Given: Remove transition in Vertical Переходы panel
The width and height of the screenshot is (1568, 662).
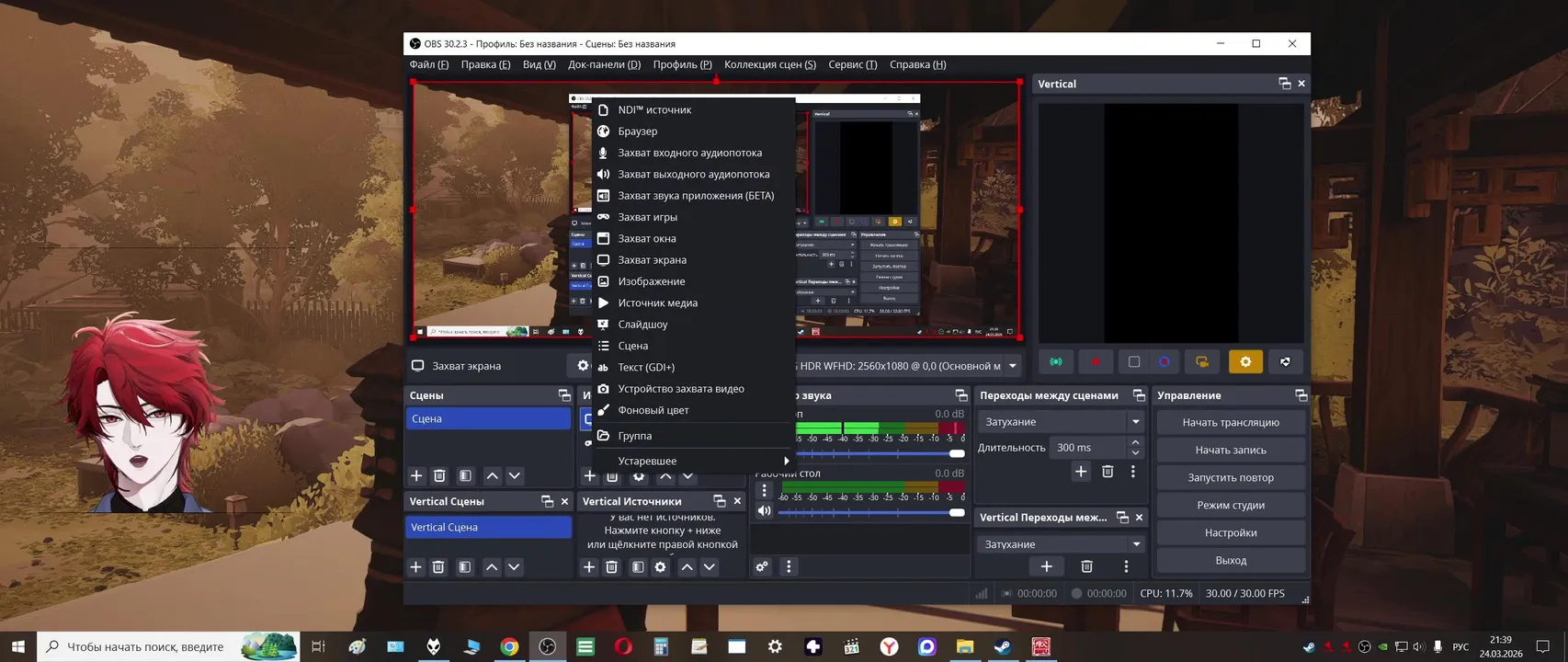Looking at the screenshot, I should click(1086, 565).
